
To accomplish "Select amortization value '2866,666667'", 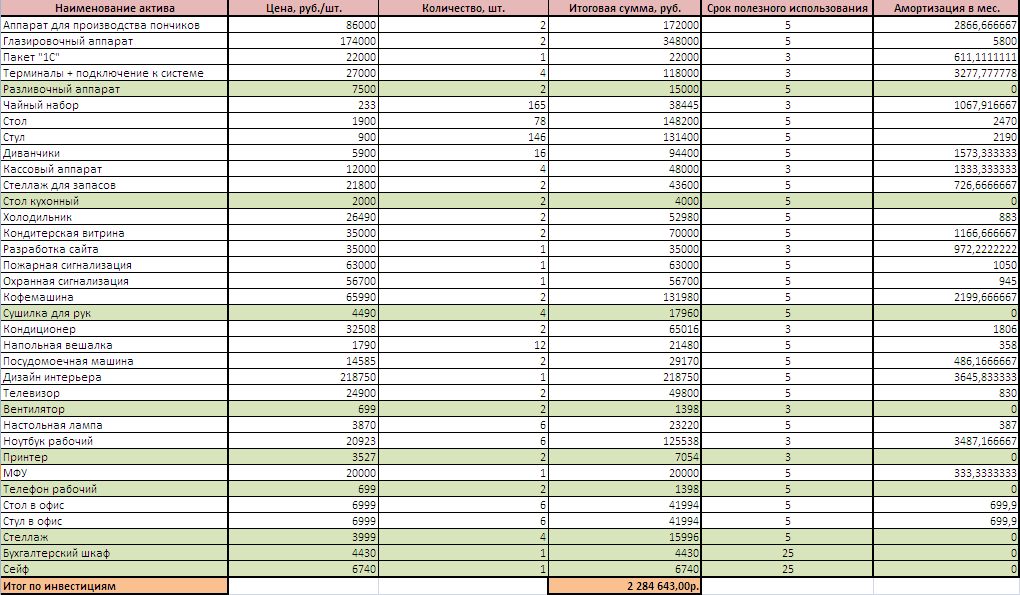I will (x=946, y=25).
